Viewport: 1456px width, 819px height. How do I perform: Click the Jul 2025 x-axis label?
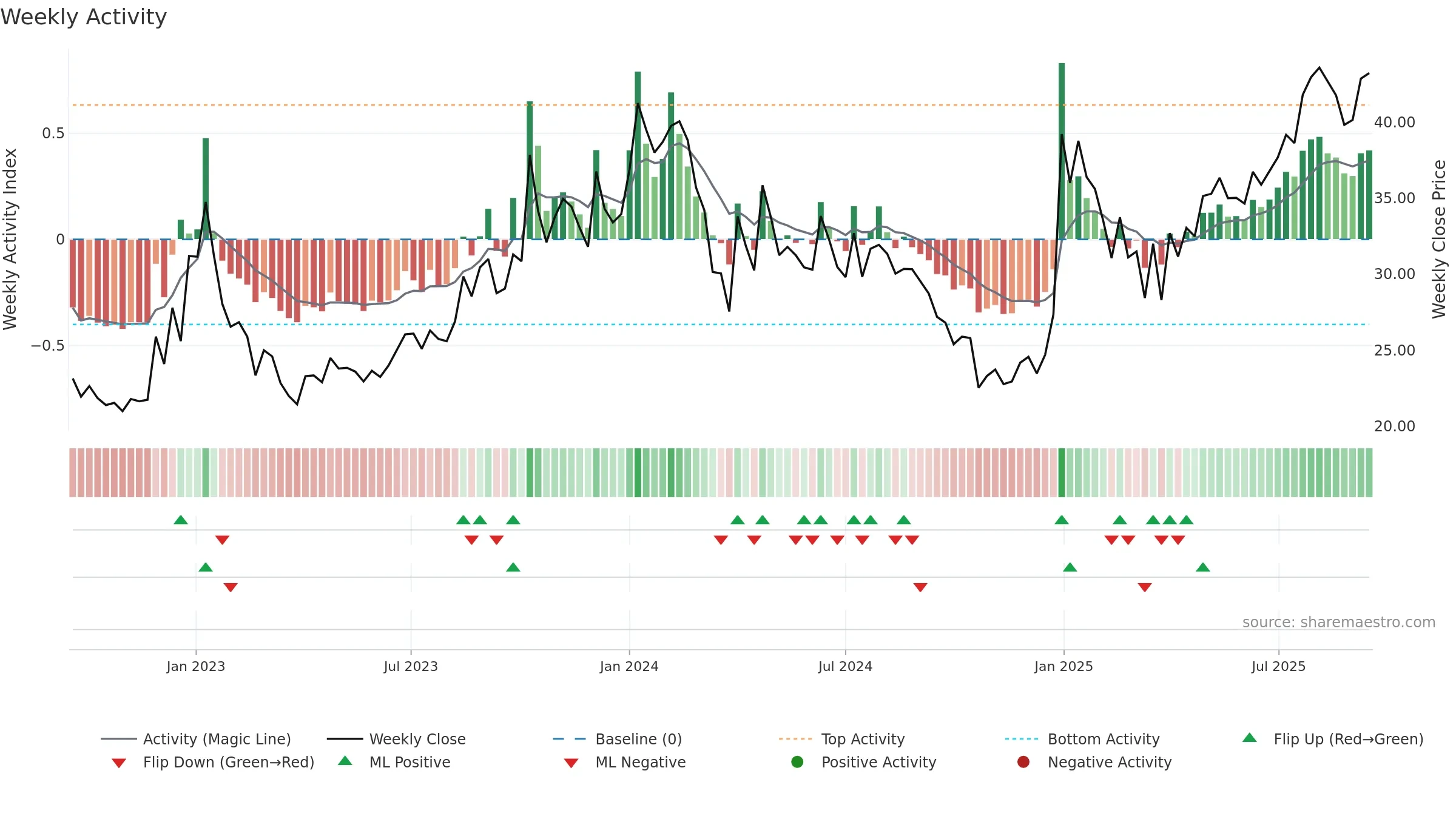tap(1278, 666)
